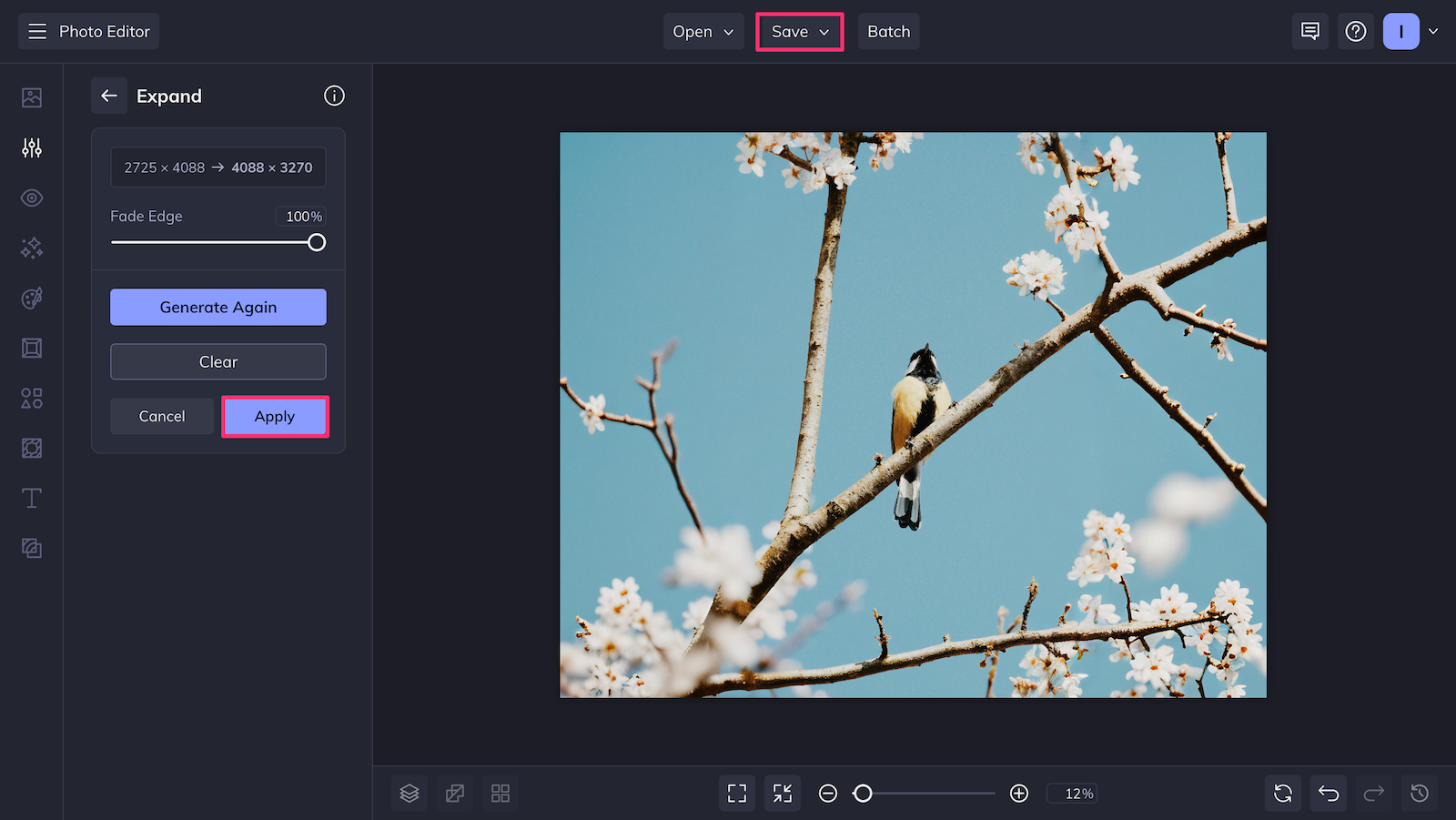Open the Layers panel at the bottom

pyautogui.click(x=409, y=793)
